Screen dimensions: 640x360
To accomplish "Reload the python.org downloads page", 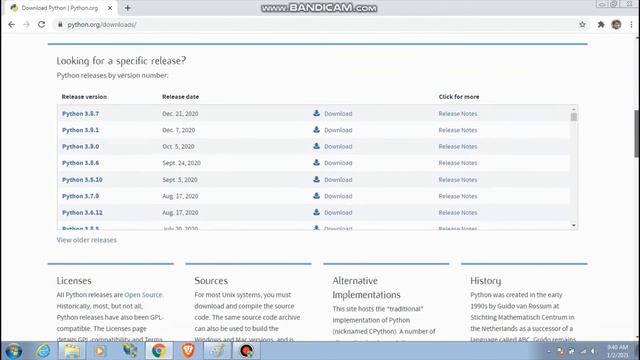I will 42,24.
